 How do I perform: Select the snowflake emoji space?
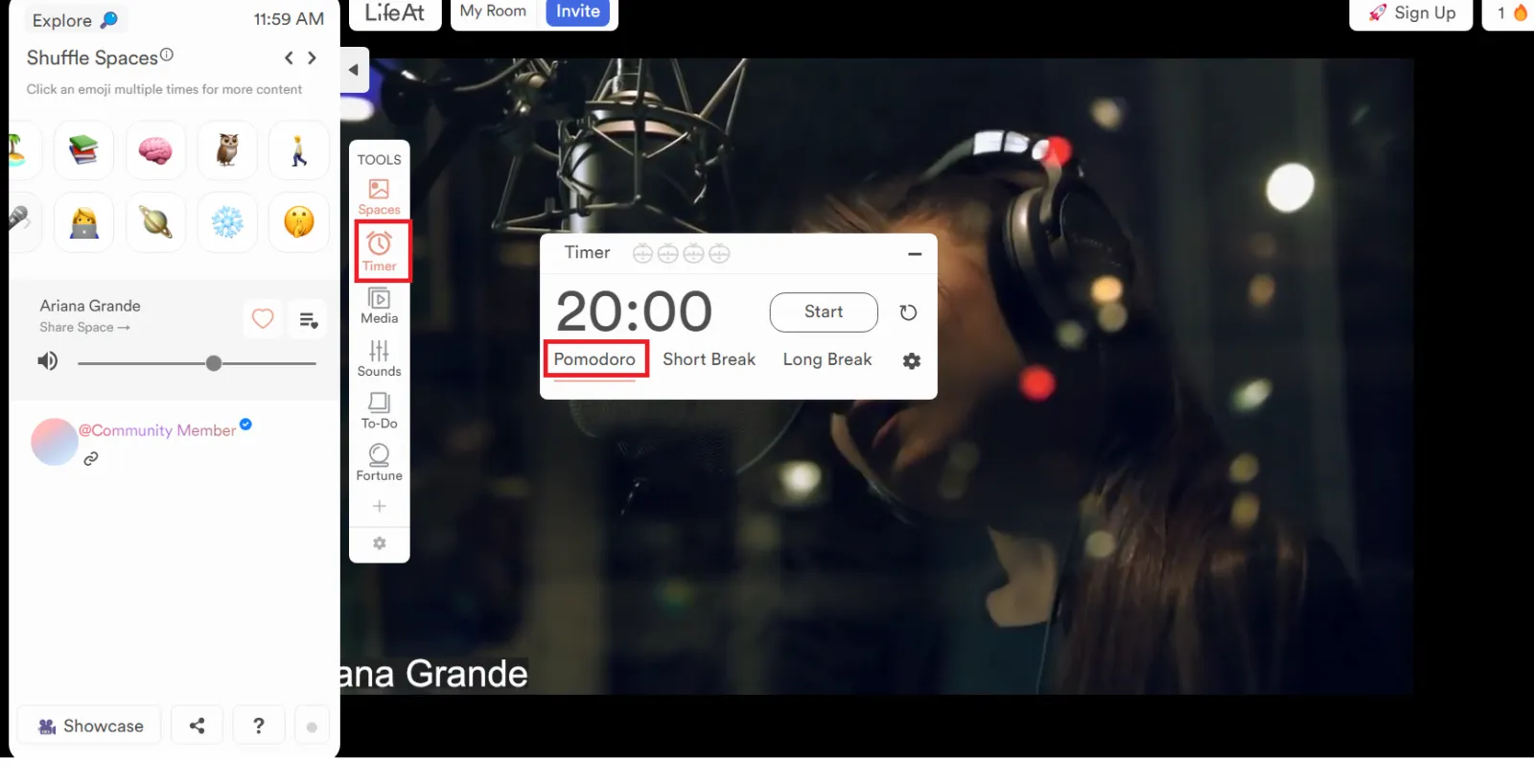coord(227,222)
